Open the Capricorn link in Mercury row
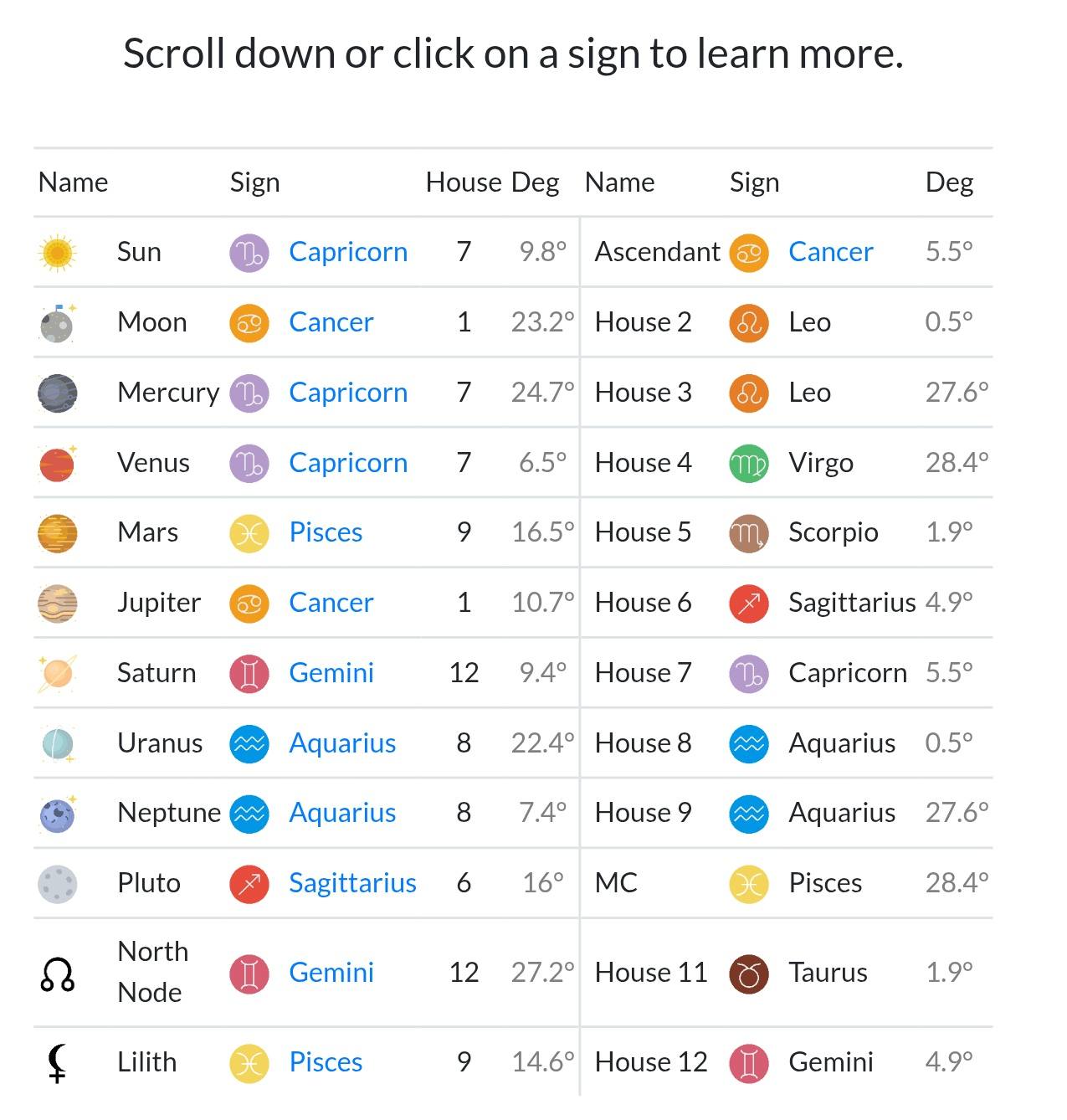The image size is (1067, 1120). click(x=348, y=393)
